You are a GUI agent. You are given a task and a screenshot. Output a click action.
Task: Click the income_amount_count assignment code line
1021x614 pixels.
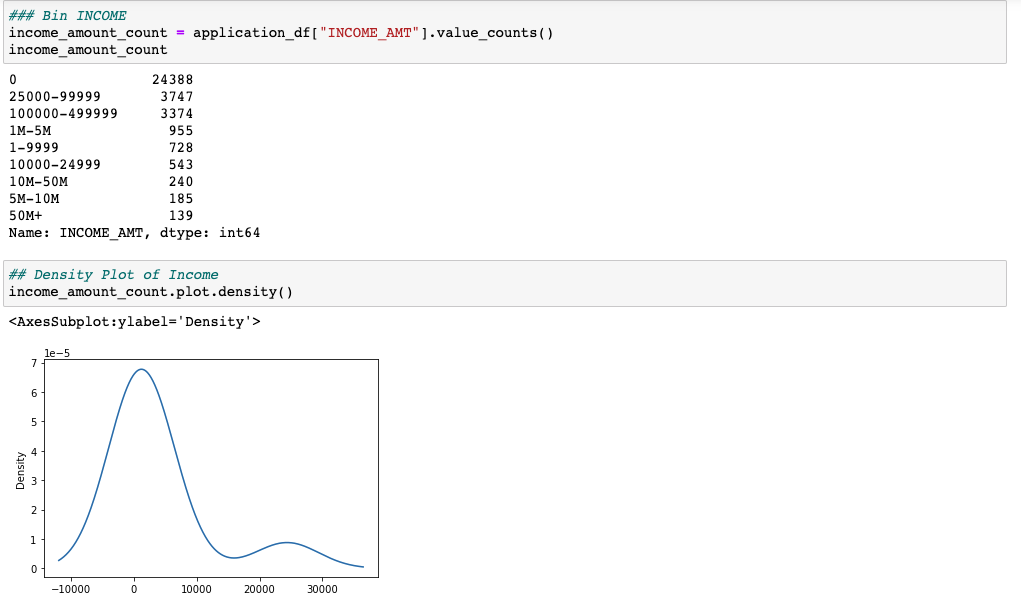(x=281, y=33)
